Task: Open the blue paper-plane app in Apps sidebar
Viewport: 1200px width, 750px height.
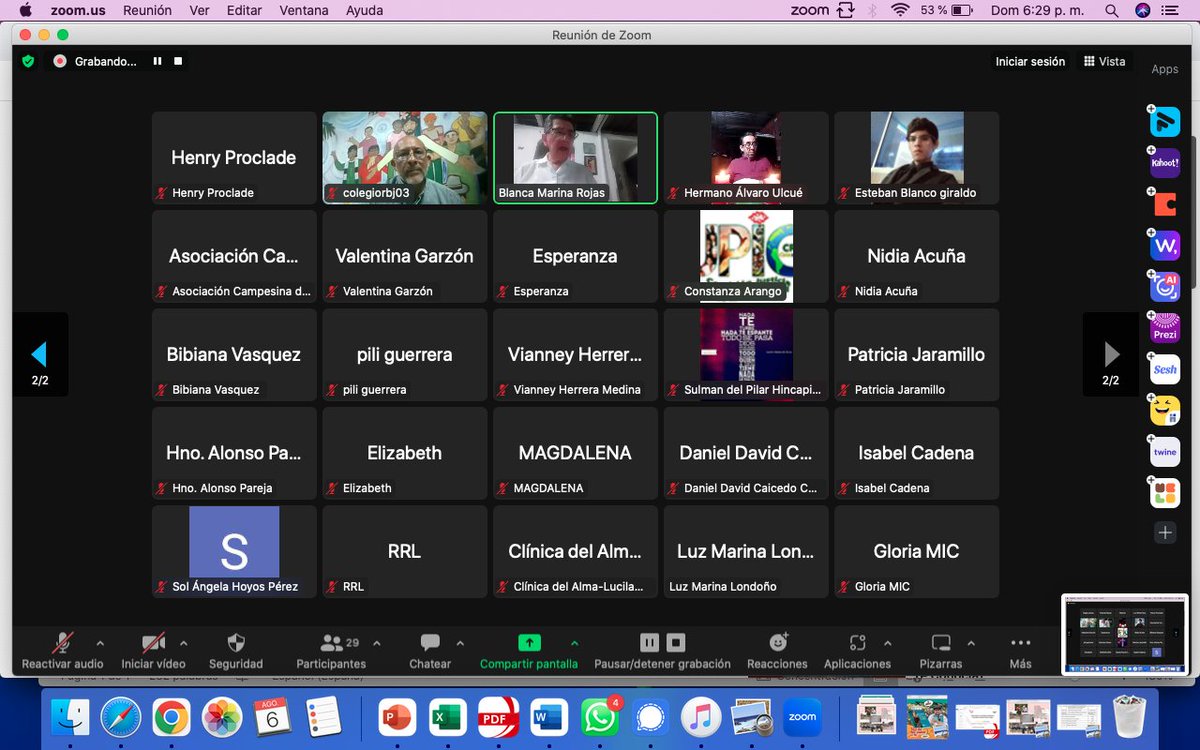Action: (1165, 121)
